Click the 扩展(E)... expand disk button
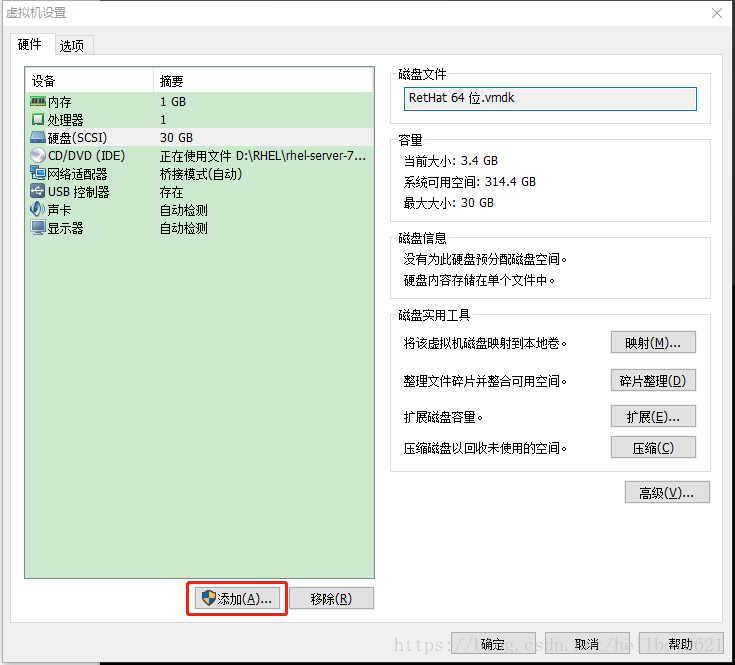The width and height of the screenshot is (735, 665). click(x=653, y=416)
